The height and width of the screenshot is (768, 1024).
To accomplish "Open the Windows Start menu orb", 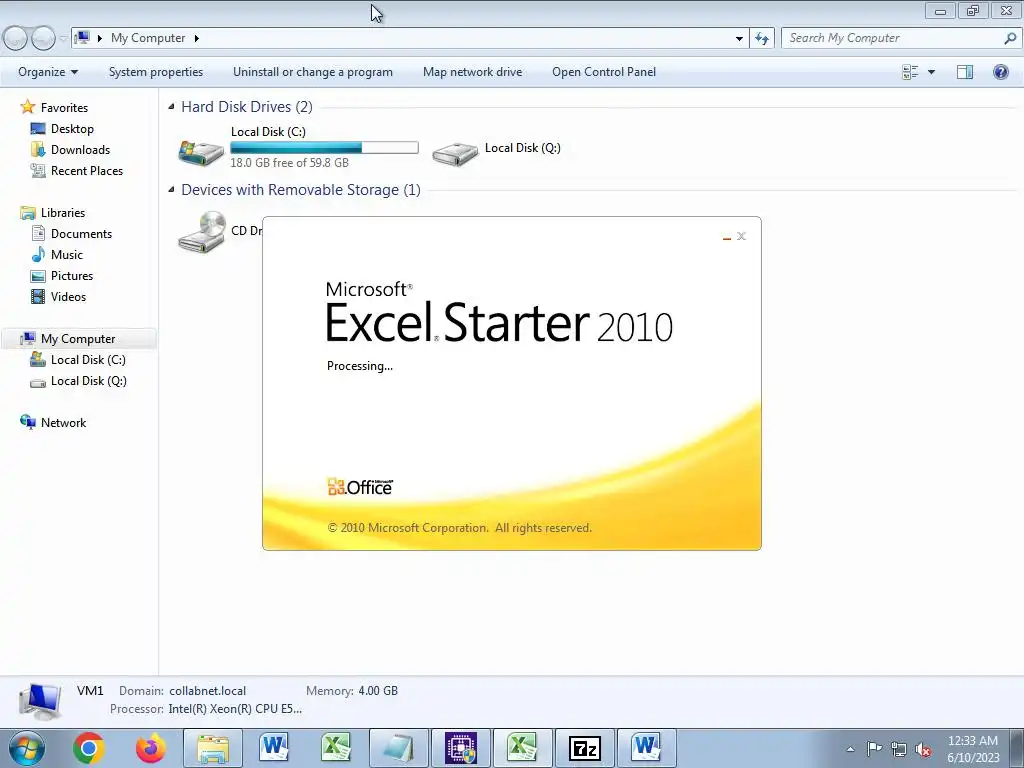I will [x=27, y=748].
